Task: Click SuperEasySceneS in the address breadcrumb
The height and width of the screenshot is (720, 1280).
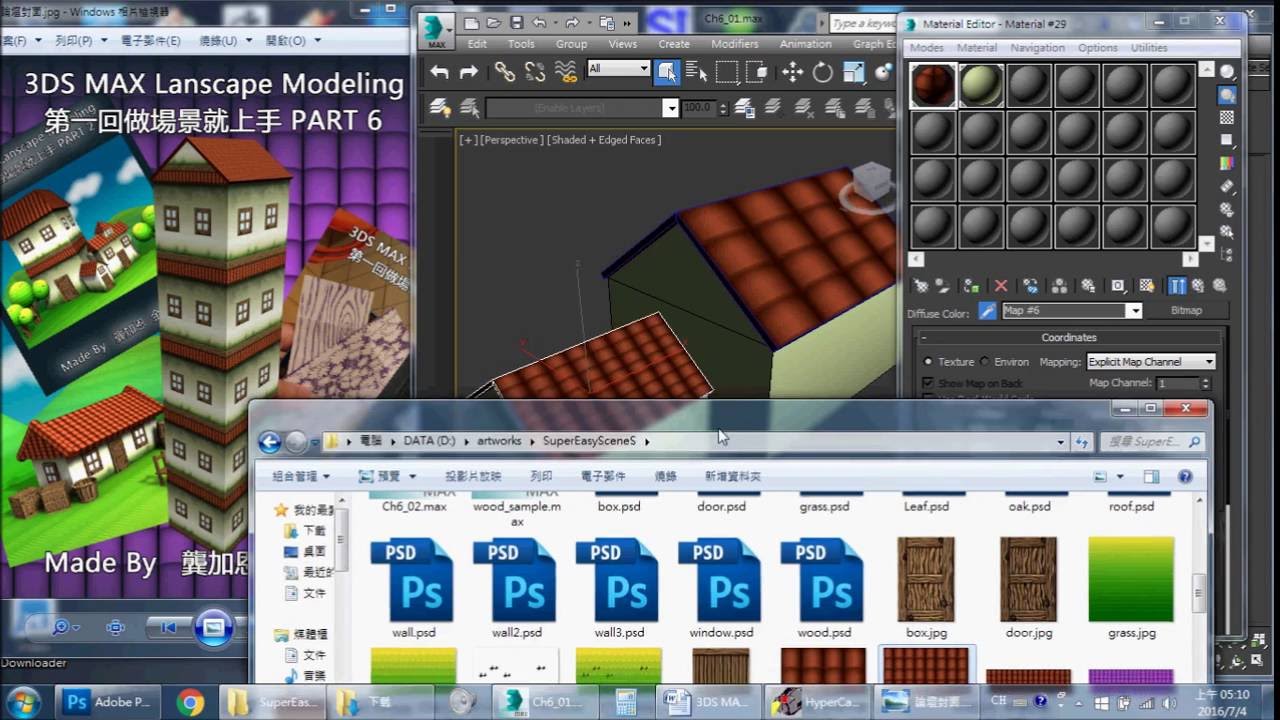Action: (589, 441)
